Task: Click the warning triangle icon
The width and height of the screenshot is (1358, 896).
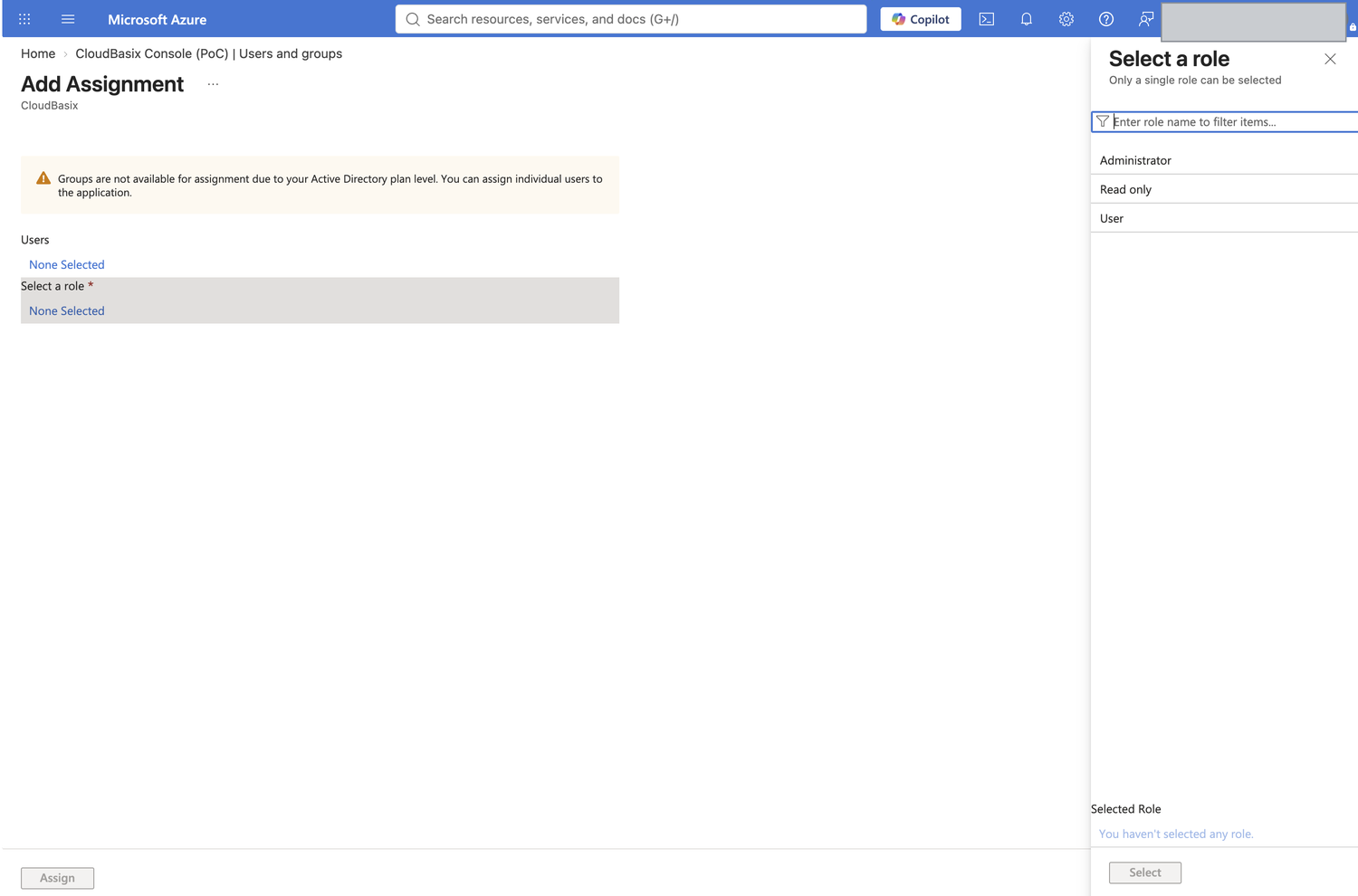Action: 43,178
